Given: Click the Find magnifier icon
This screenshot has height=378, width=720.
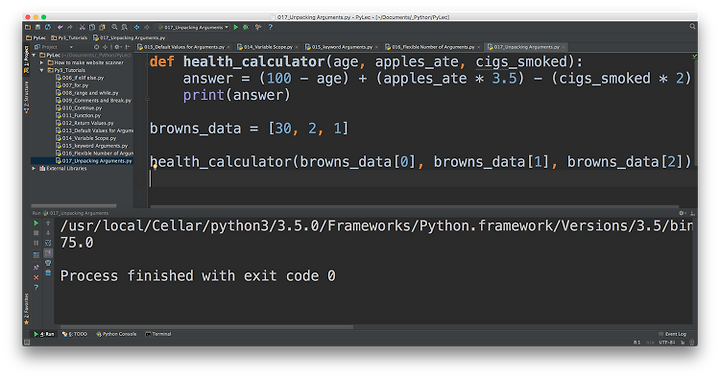Looking at the screenshot, I should [114, 27].
